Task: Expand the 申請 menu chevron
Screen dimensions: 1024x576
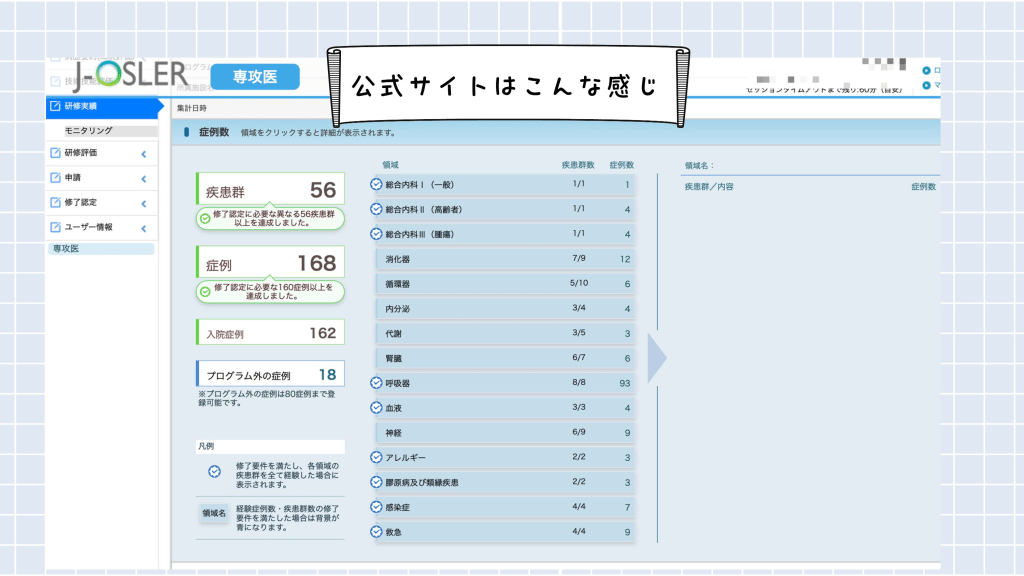Action: 144,178
